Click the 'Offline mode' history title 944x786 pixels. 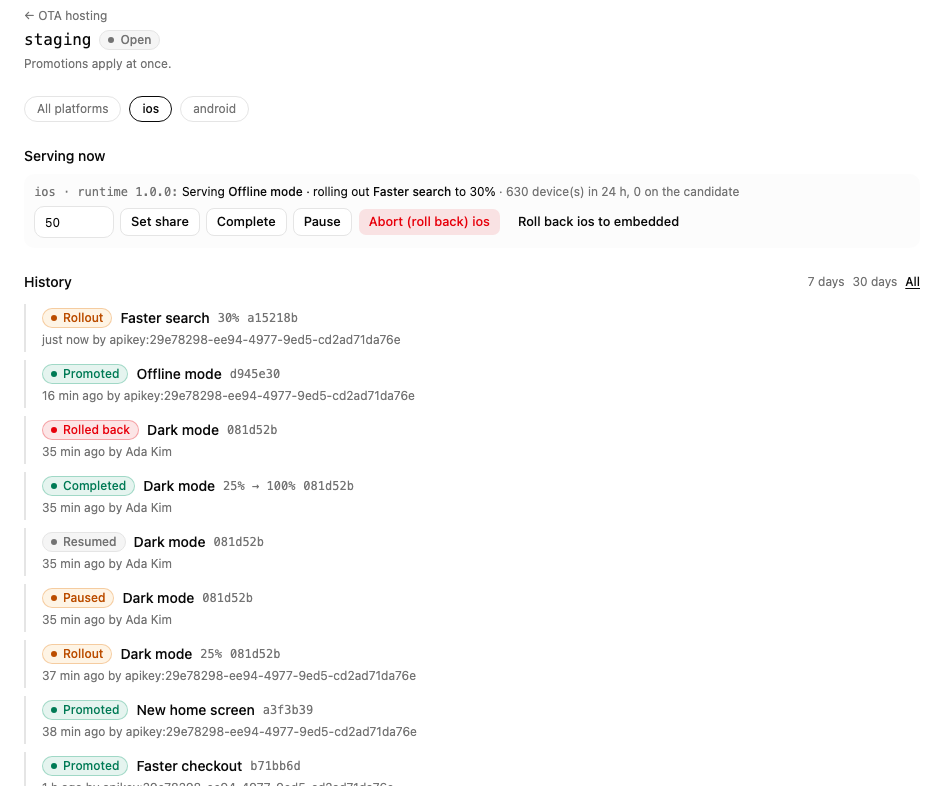(179, 374)
